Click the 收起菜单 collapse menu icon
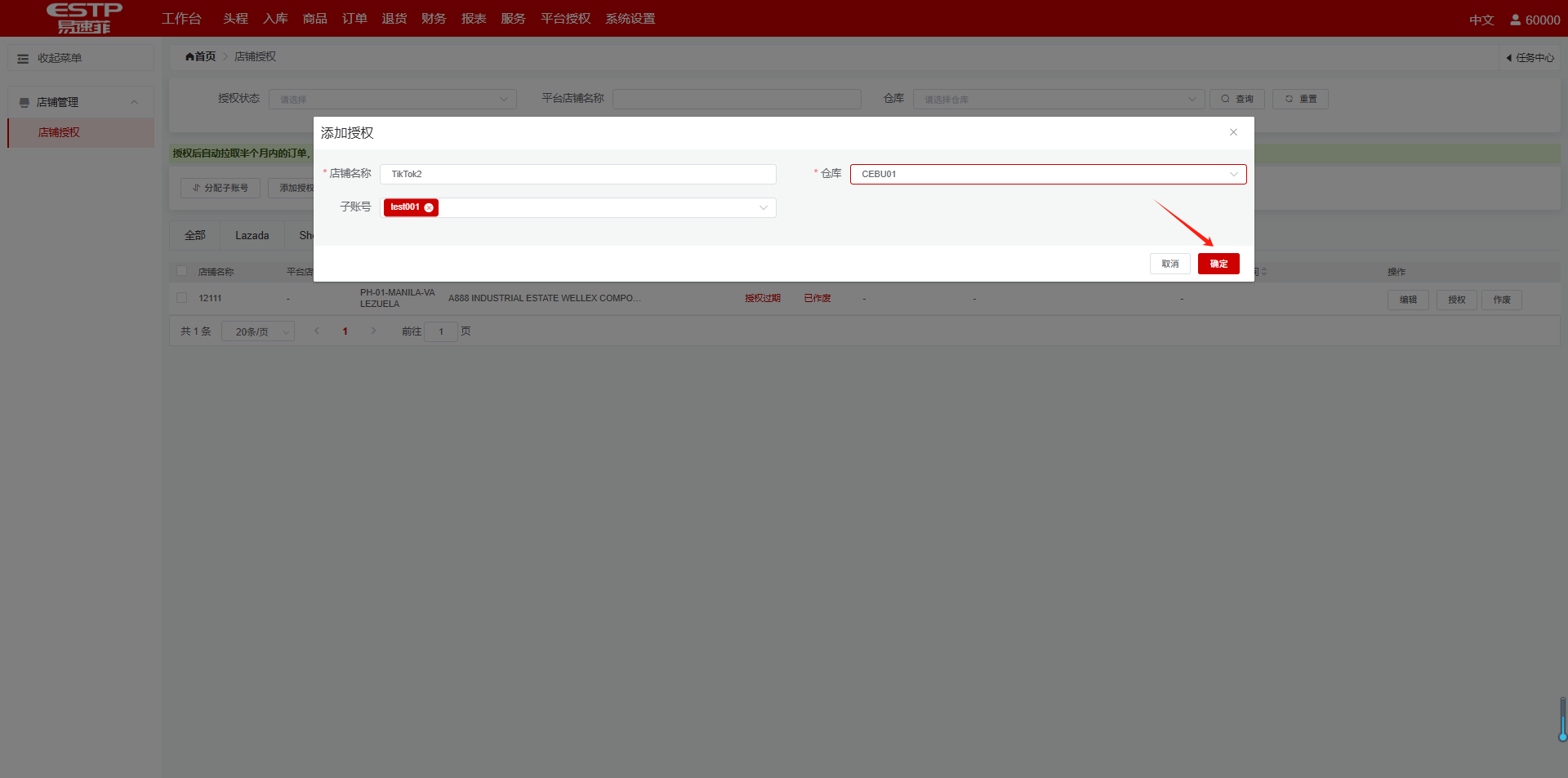This screenshot has height=778, width=1568. [x=23, y=59]
